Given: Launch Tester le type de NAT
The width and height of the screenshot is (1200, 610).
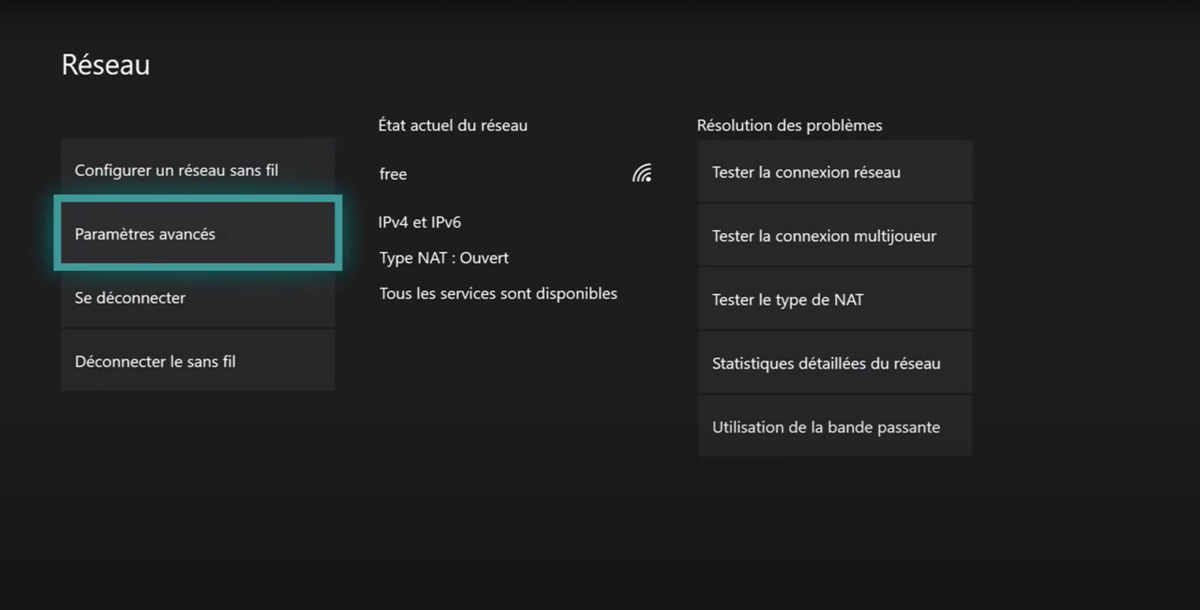Looking at the screenshot, I should (x=835, y=300).
